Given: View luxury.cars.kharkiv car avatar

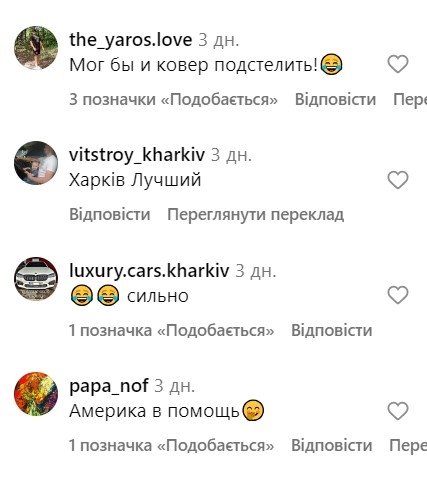Looking at the screenshot, I should click(x=36, y=279).
